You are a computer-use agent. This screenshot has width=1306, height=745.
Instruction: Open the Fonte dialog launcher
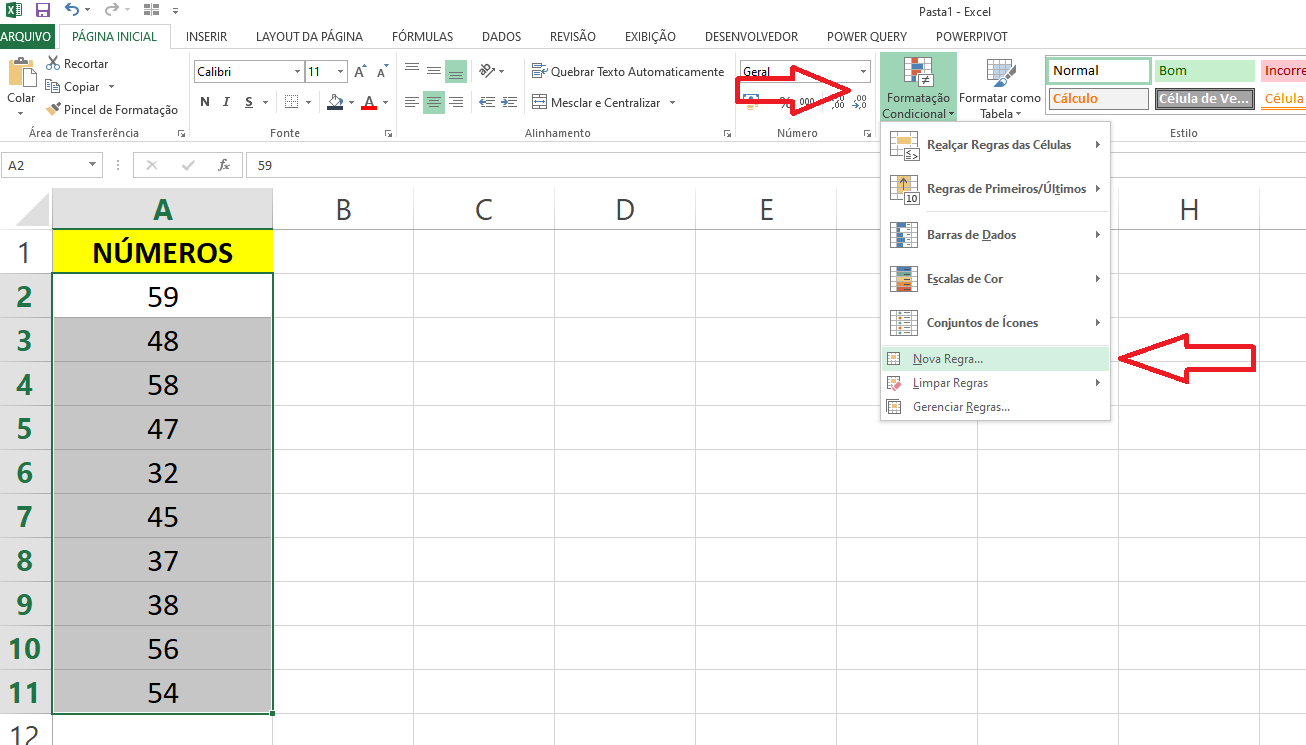tap(391, 133)
